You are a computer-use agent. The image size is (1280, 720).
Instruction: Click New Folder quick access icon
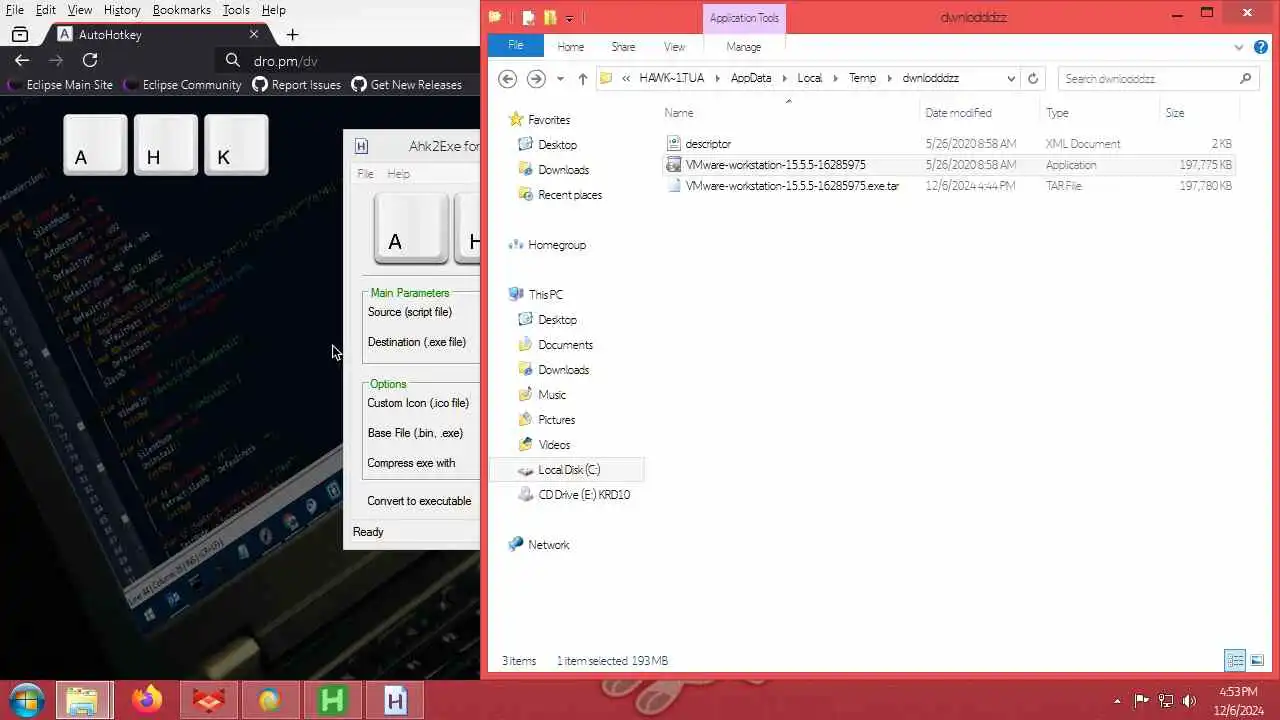(549, 18)
